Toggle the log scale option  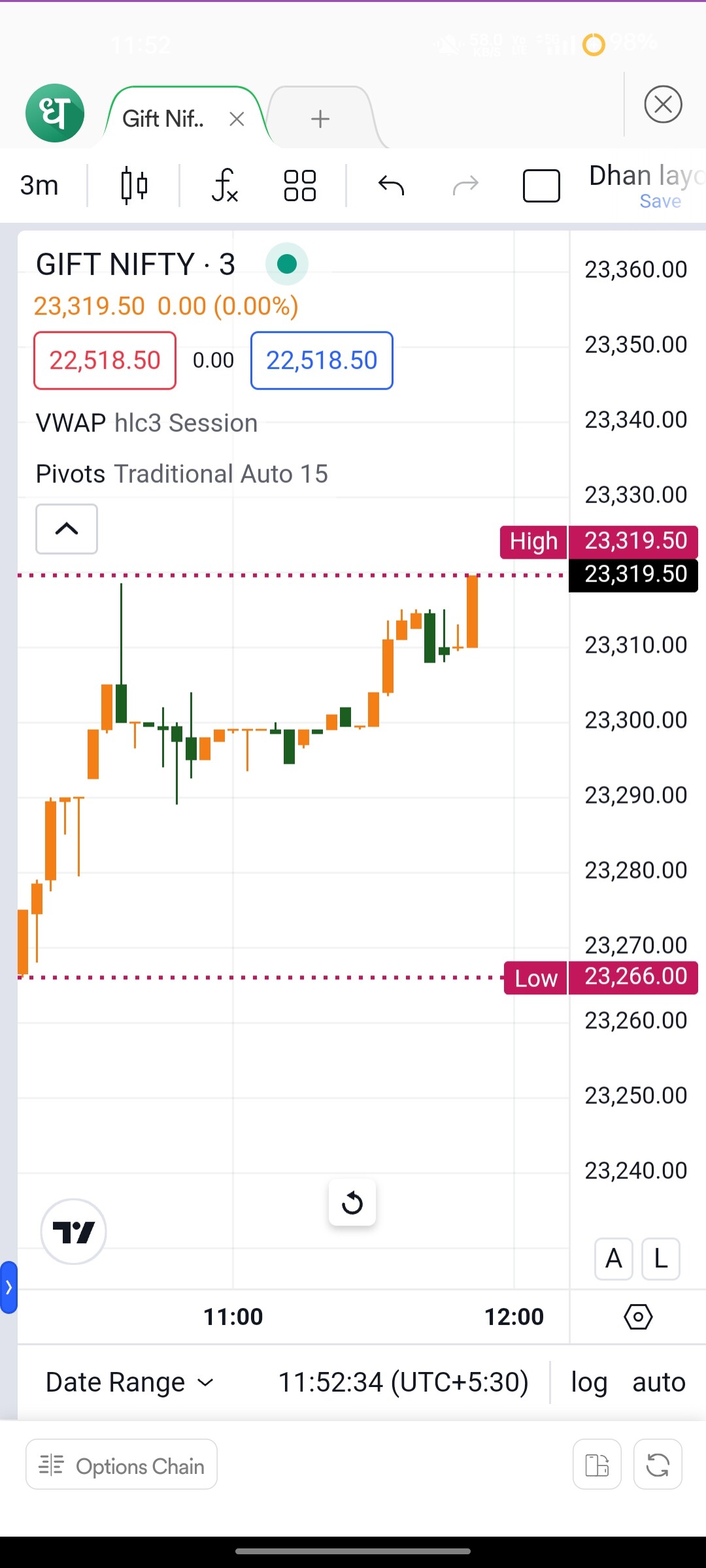click(589, 1382)
